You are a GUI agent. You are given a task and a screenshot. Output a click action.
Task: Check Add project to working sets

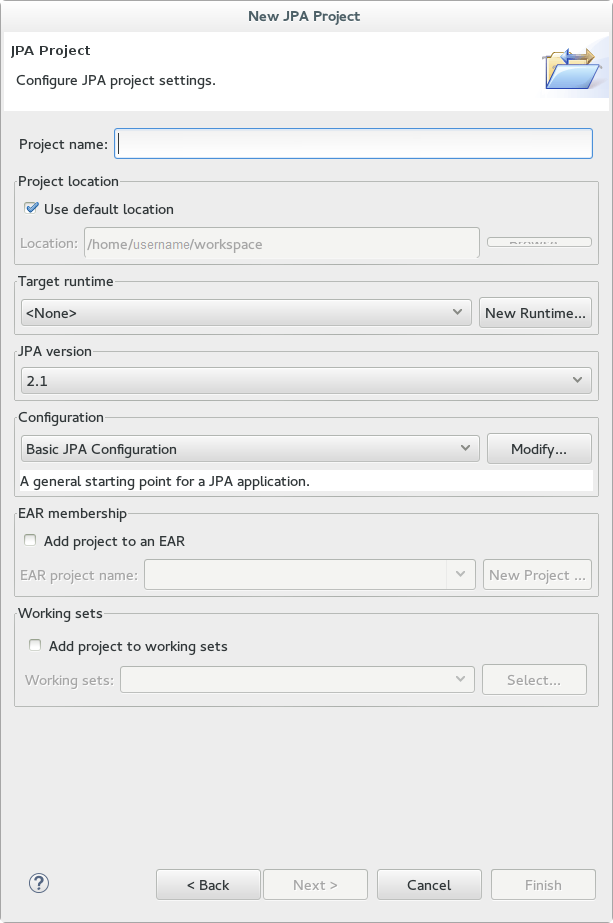(35, 646)
